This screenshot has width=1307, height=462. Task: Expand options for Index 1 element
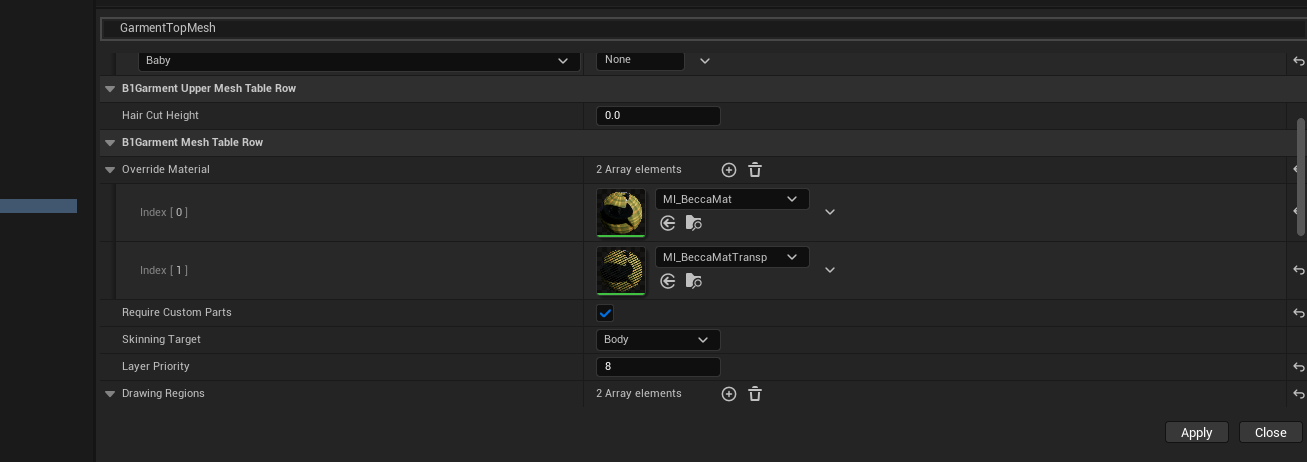click(x=830, y=270)
